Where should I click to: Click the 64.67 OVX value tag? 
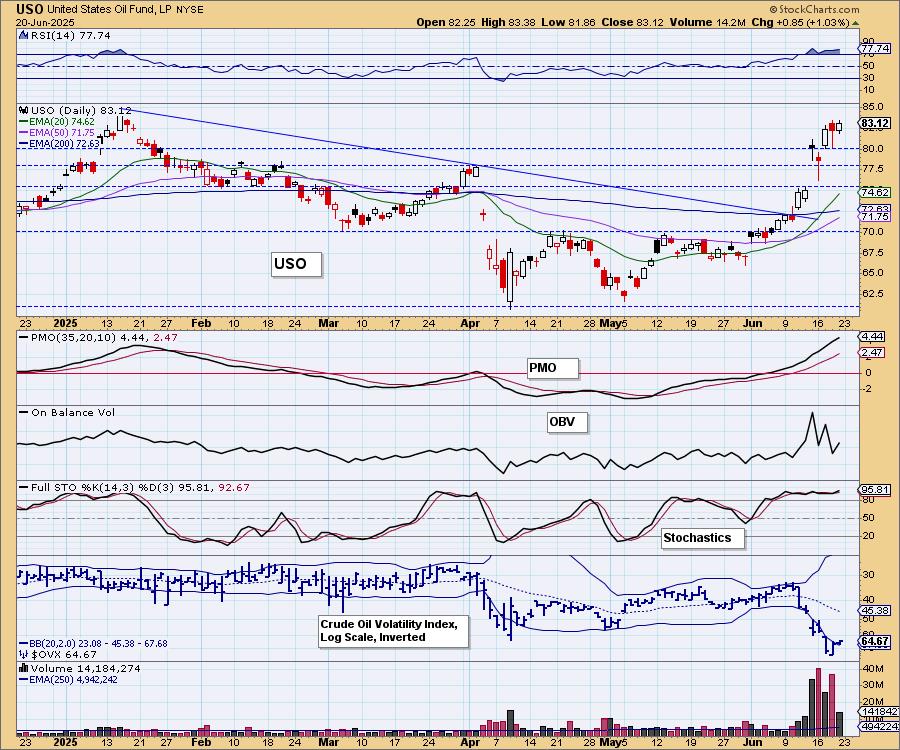point(875,642)
